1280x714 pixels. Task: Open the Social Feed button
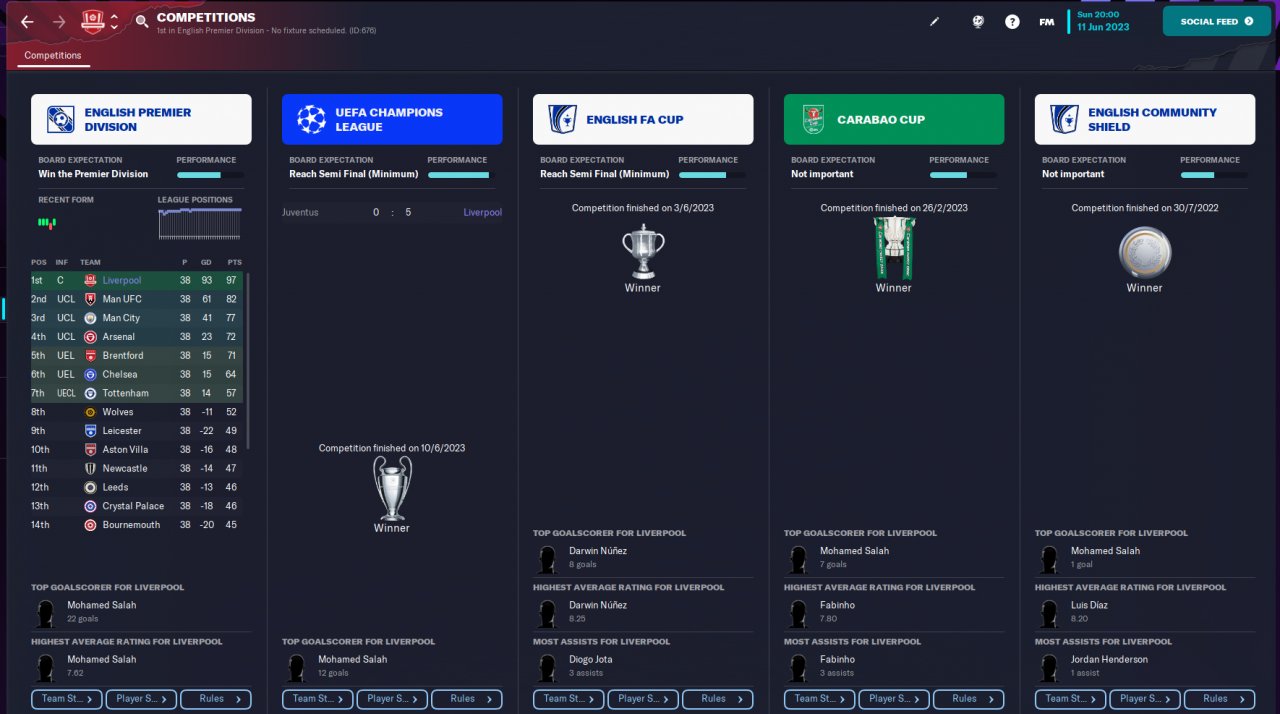click(1216, 21)
